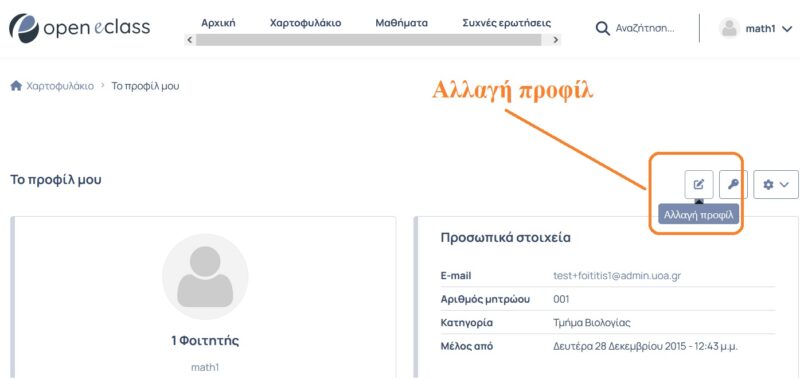Click the category value Τμήμα Βιολογίας

tap(592, 323)
